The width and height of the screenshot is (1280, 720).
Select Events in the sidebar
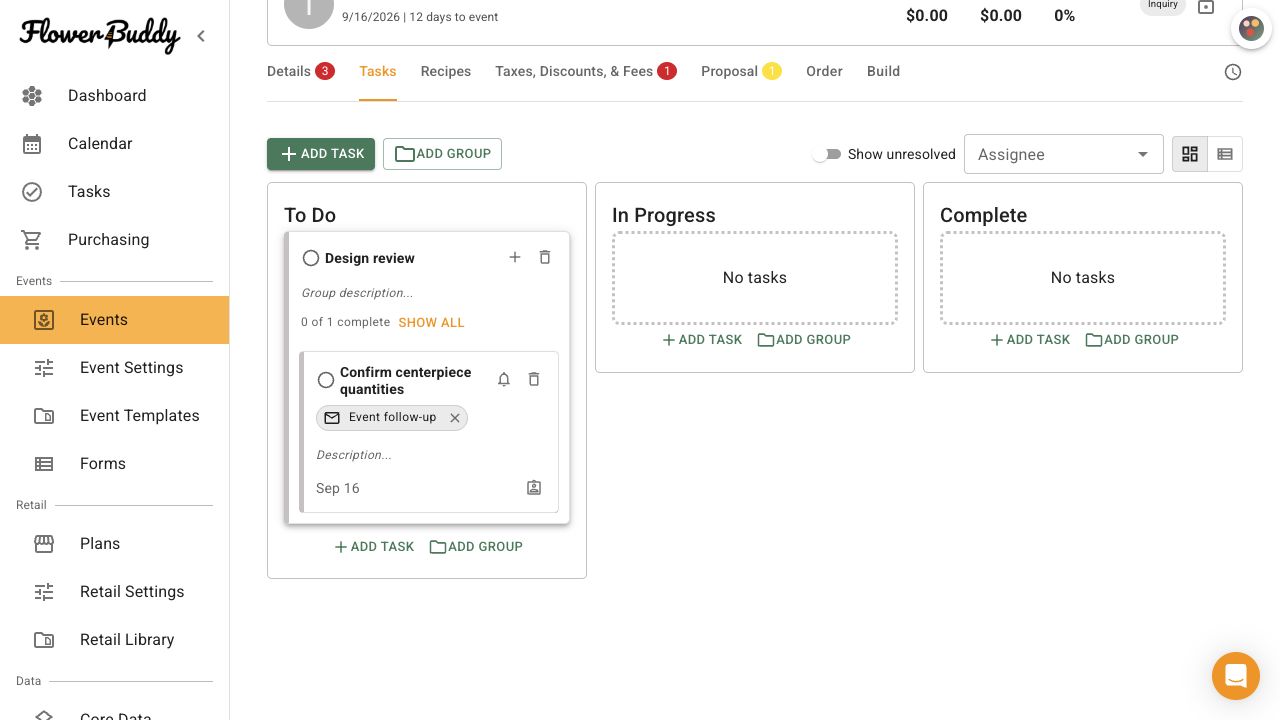click(114, 320)
